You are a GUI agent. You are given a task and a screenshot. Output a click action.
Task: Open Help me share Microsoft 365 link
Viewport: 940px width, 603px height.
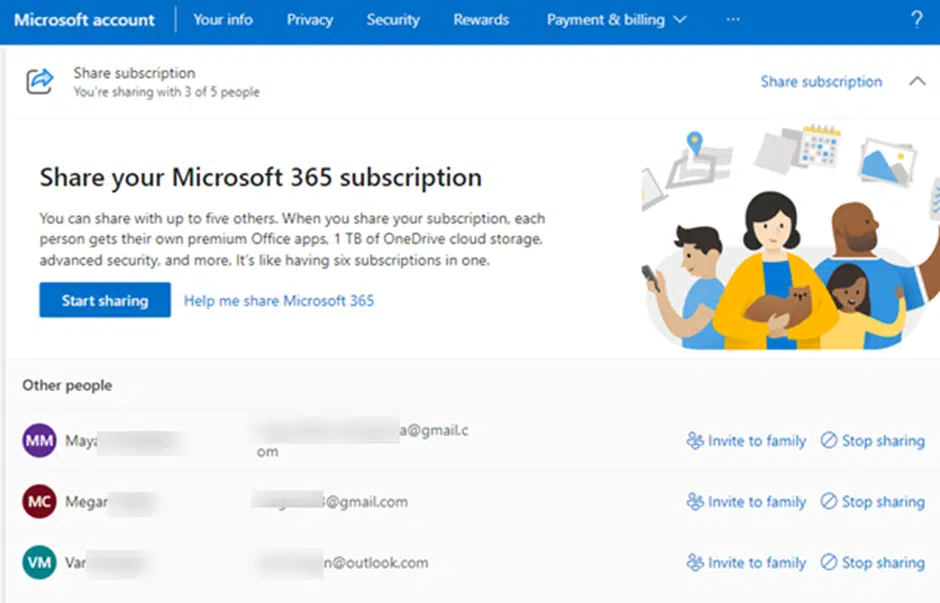click(x=279, y=300)
